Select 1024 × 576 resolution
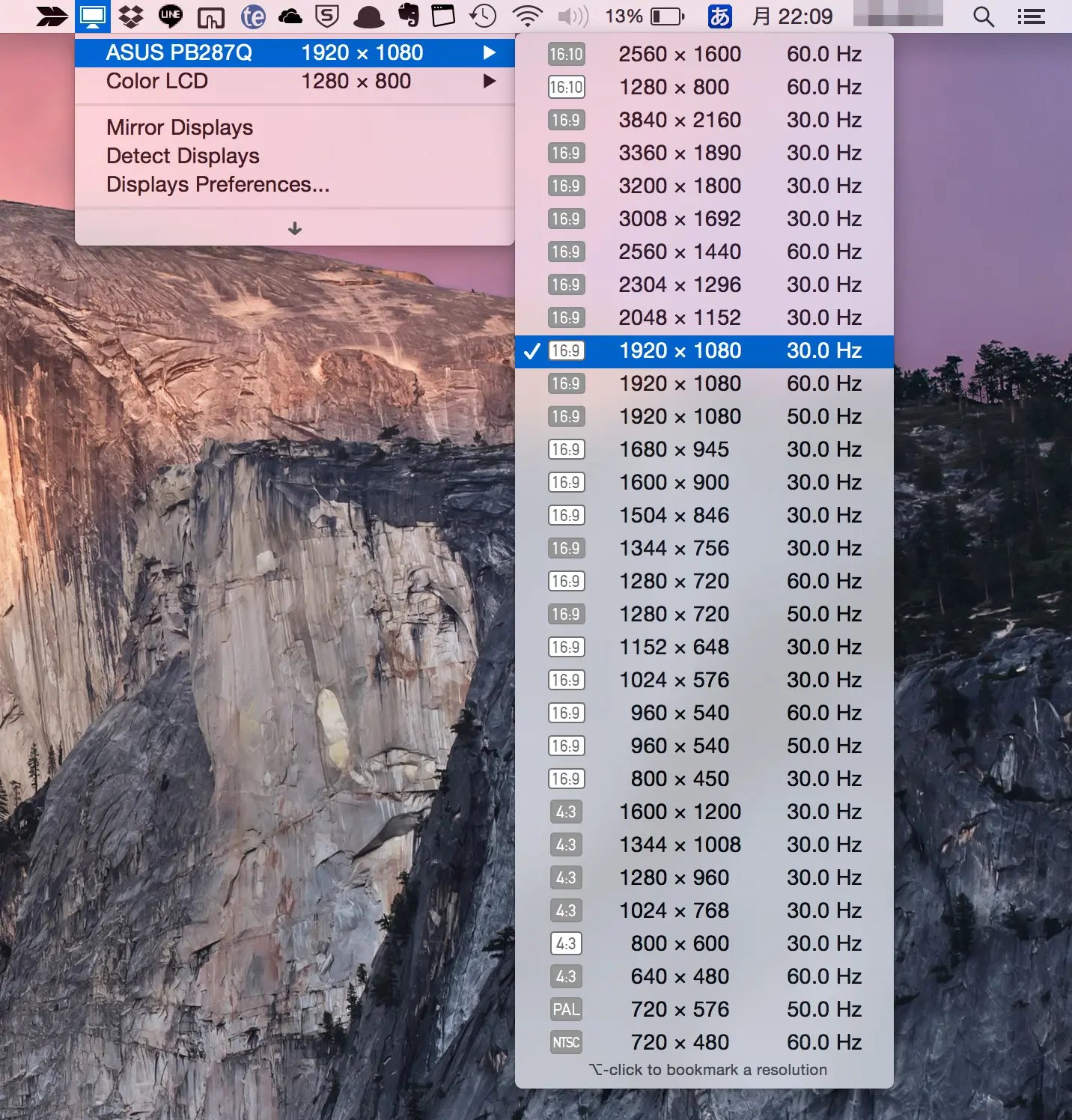The width and height of the screenshot is (1072, 1120). tap(704, 680)
